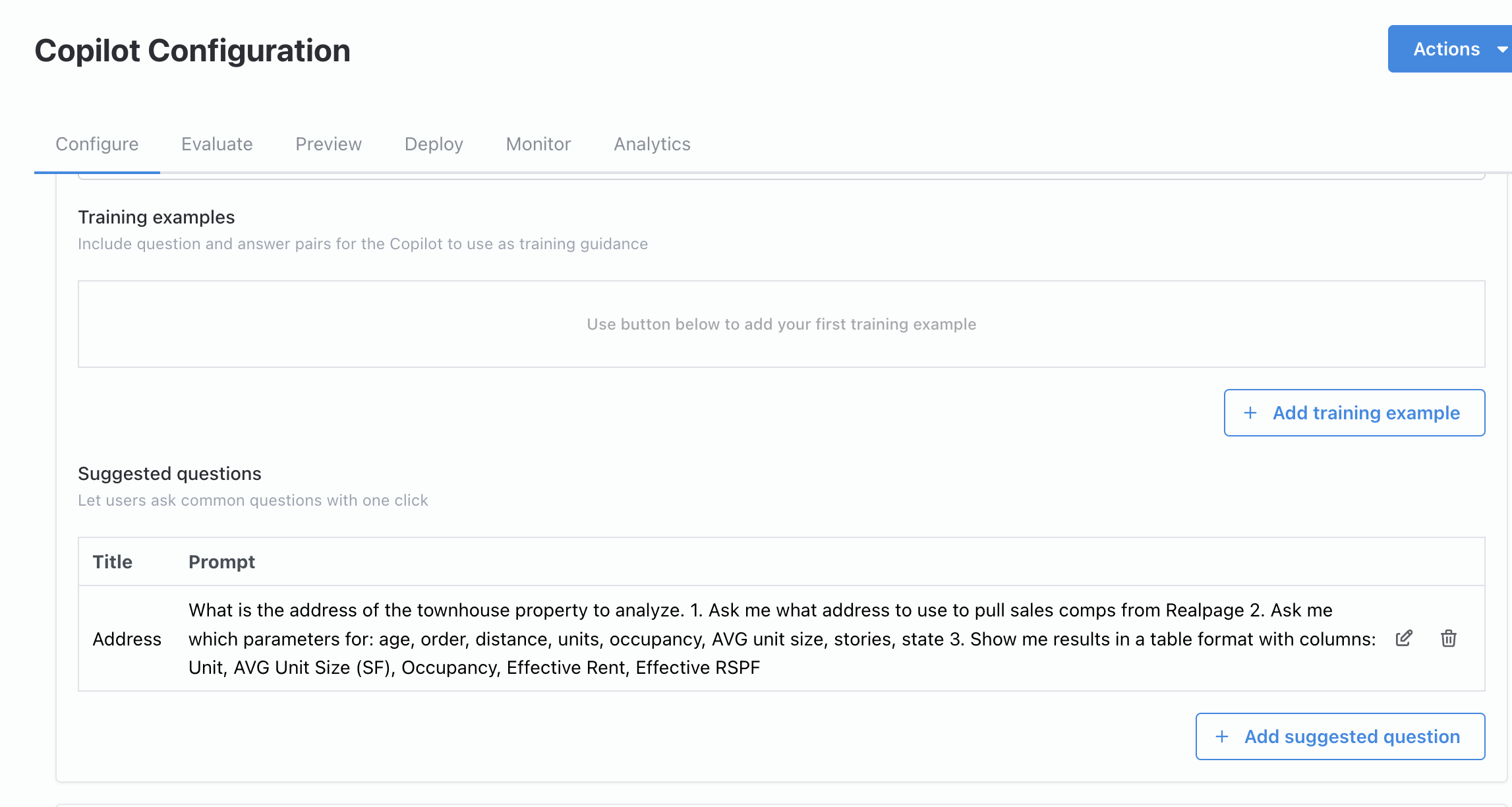The image size is (1512, 807).
Task: Open the Actions menu button
Action: pos(1446,49)
